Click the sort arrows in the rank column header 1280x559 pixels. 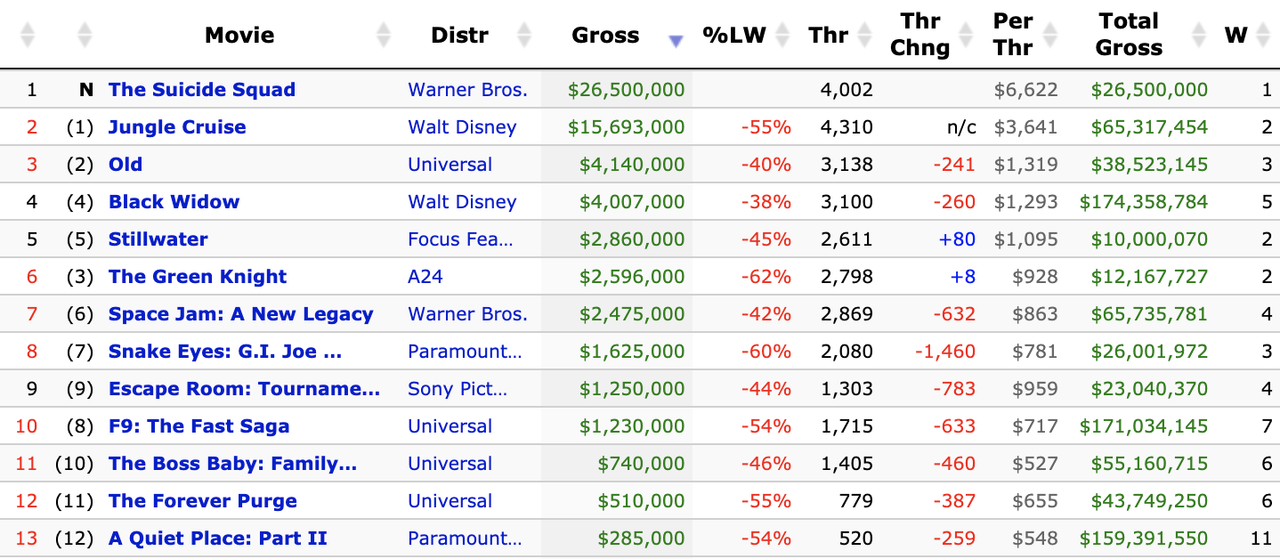[27, 35]
